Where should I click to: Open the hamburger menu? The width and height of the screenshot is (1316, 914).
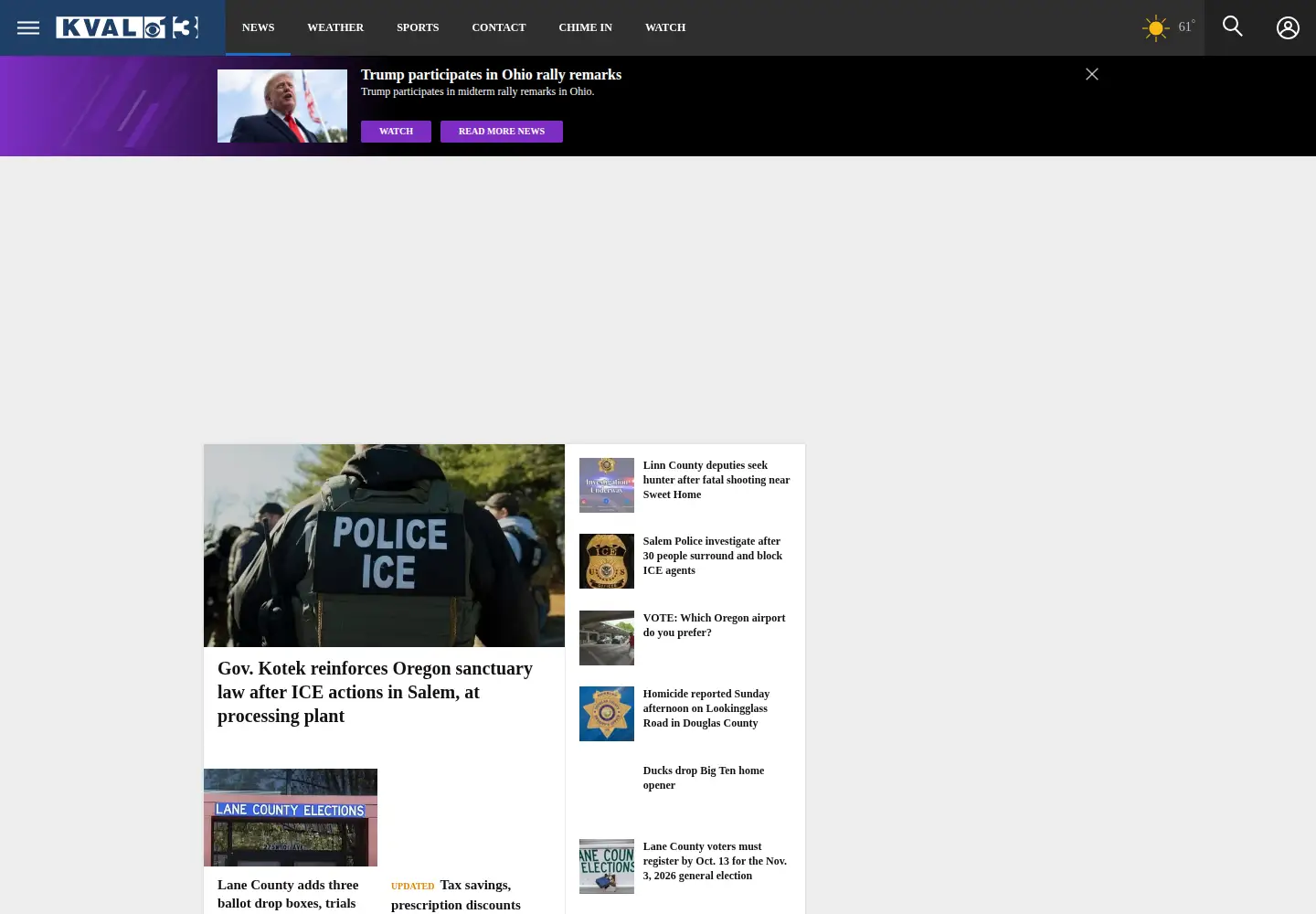28,27
